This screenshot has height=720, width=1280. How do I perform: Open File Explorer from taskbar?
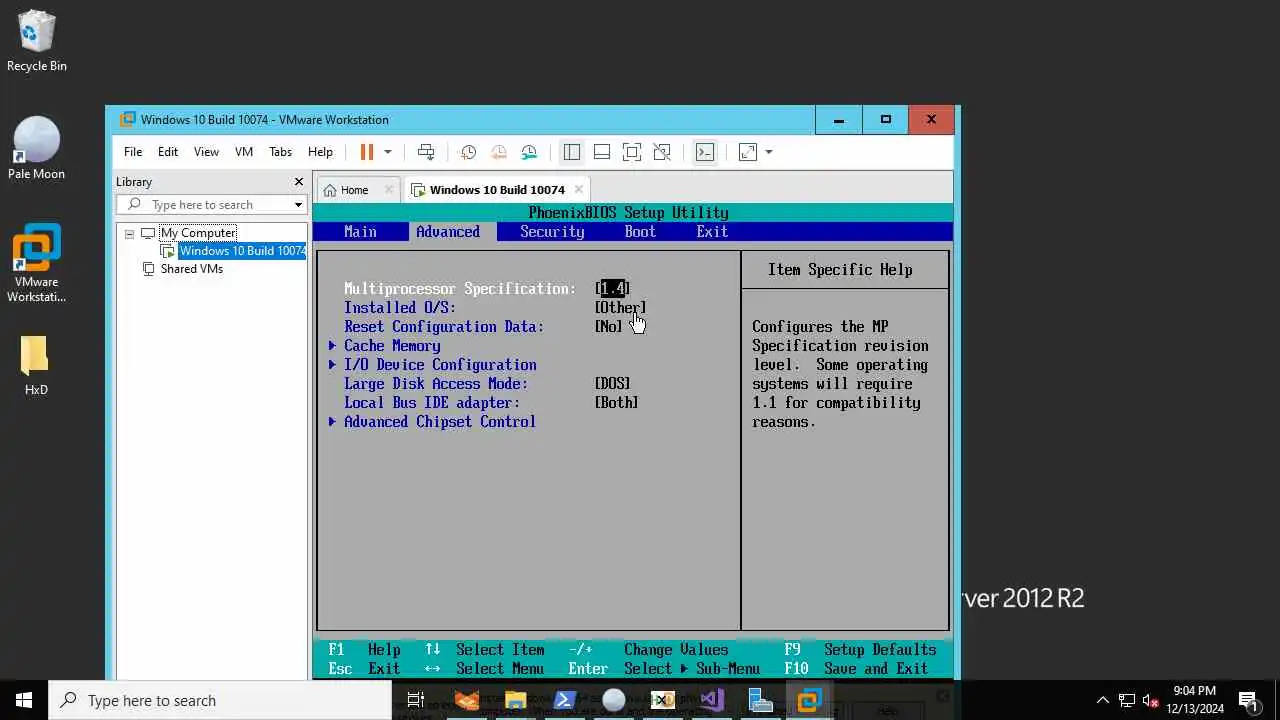515,700
